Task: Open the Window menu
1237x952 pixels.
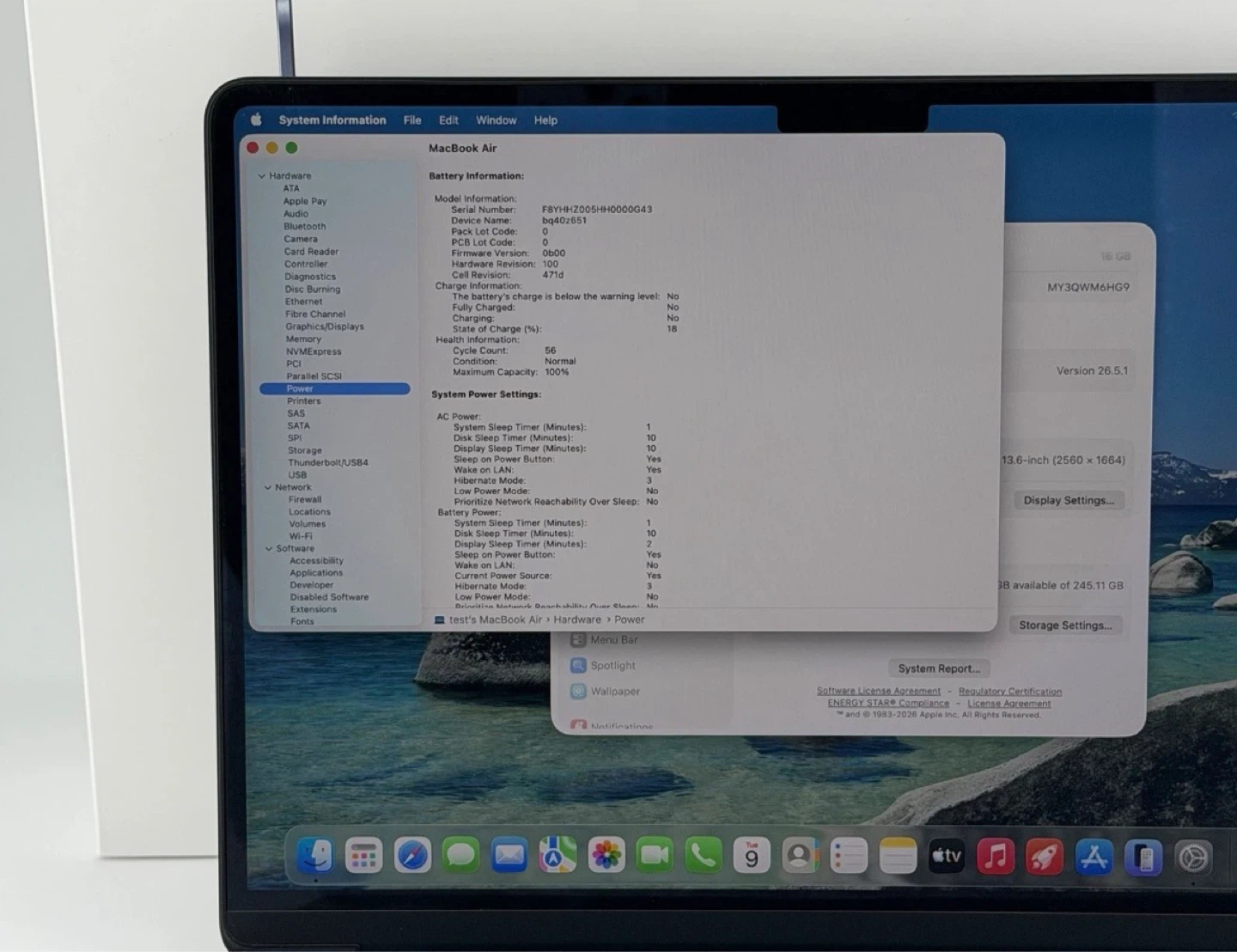Action: point(497,120)
